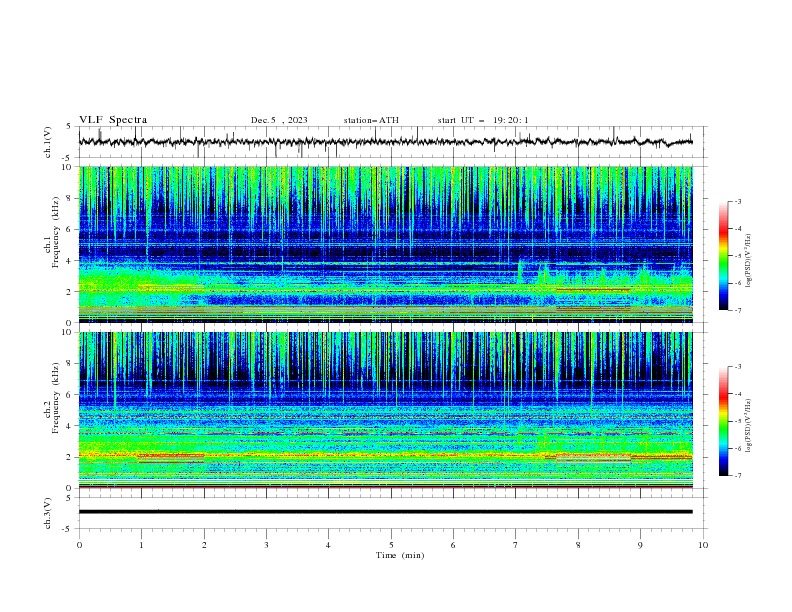
Task: Select the date text "Dec.5 , 2023"
Action: pos(279,120)
